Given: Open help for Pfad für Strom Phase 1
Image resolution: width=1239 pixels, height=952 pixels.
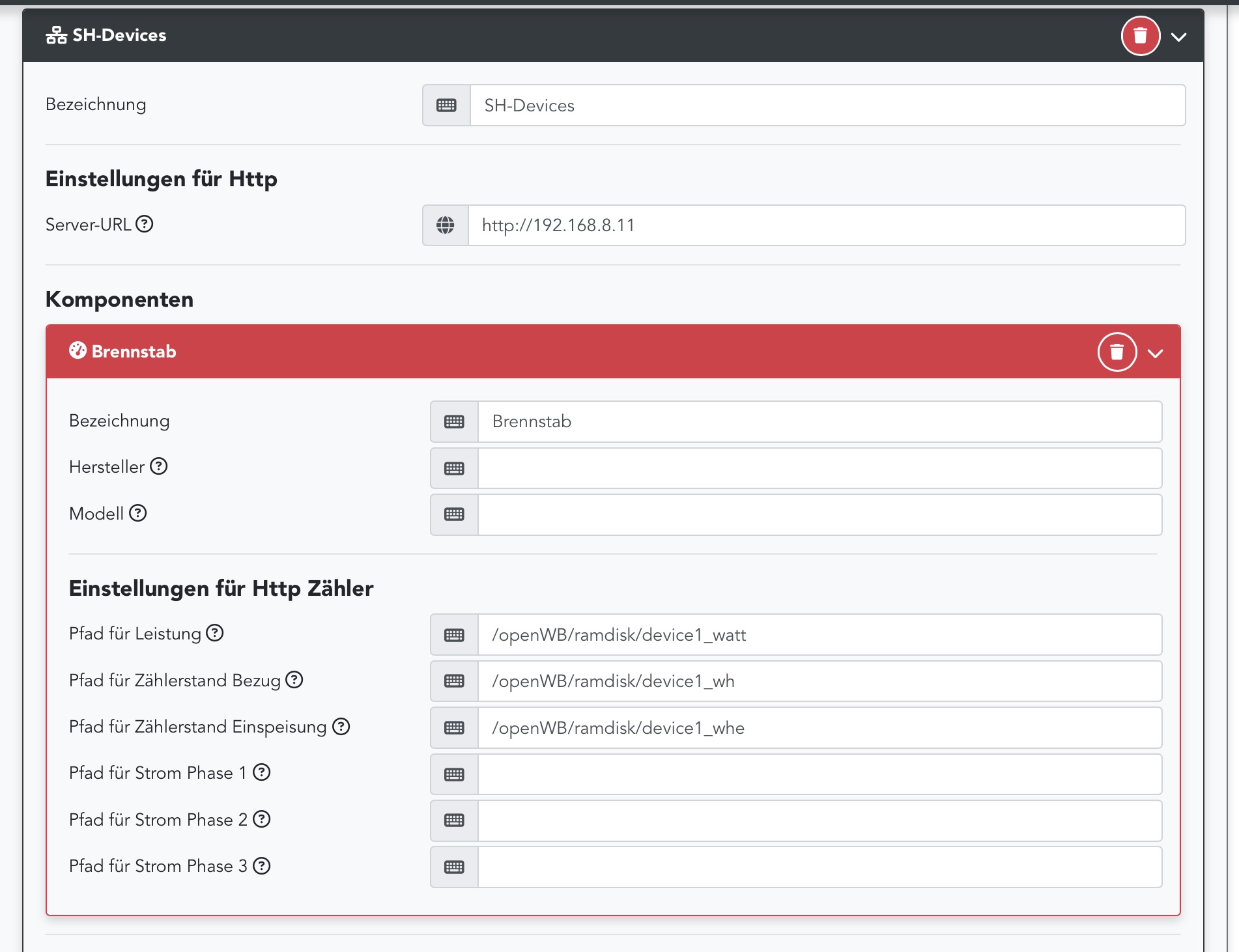Looking at the screenshot, I should click(262, 772).
